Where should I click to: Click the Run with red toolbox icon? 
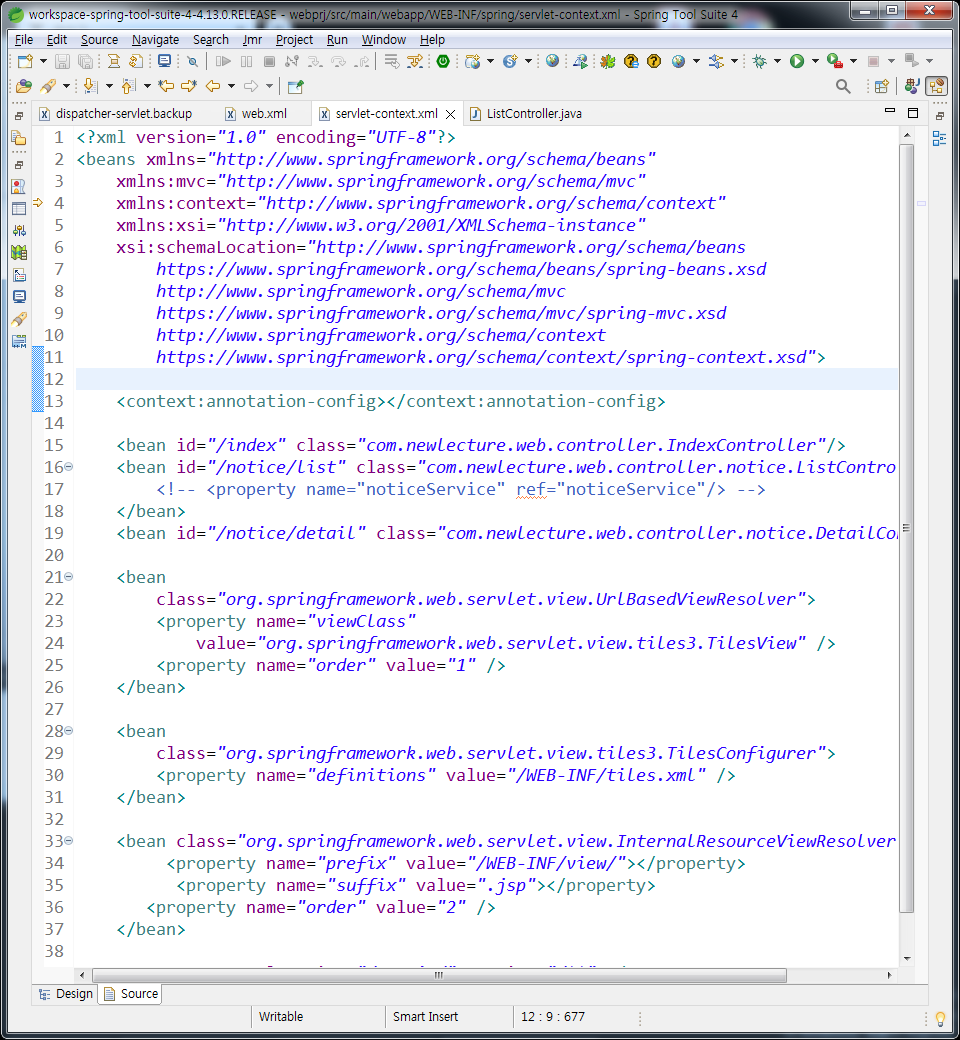point(835,62)
